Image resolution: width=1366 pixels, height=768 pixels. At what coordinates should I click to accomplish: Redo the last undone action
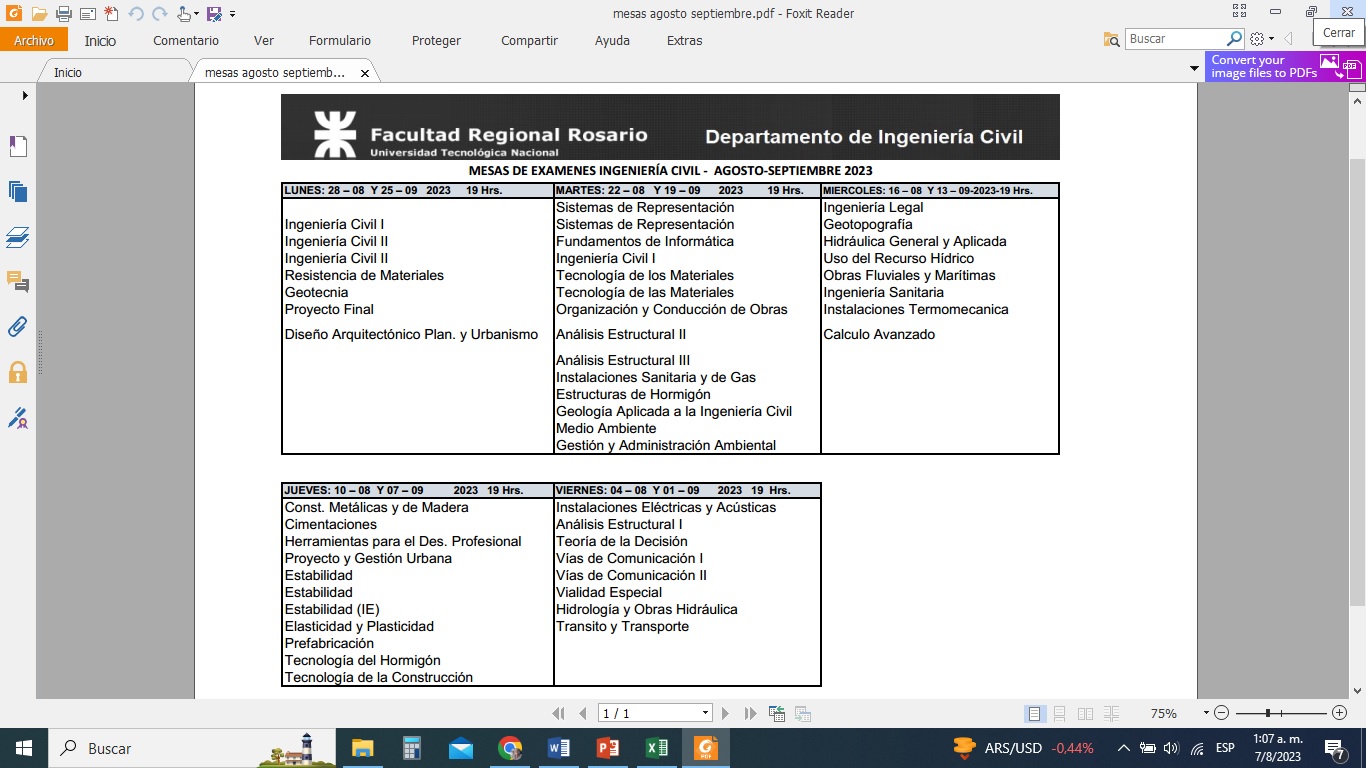coord(159,14)
